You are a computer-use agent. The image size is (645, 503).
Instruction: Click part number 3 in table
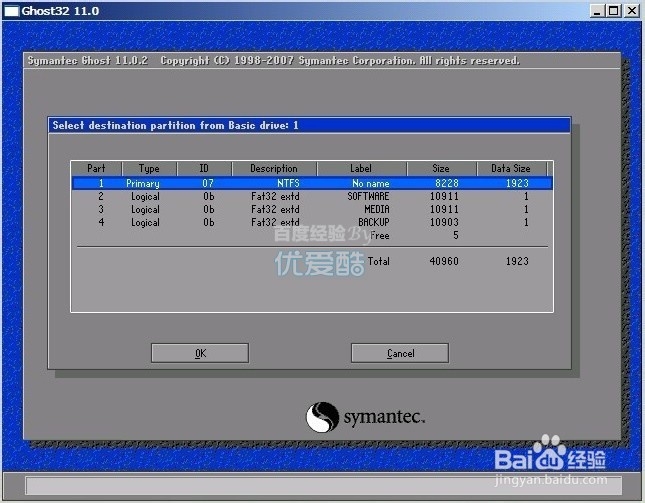[x=101, y=209]
